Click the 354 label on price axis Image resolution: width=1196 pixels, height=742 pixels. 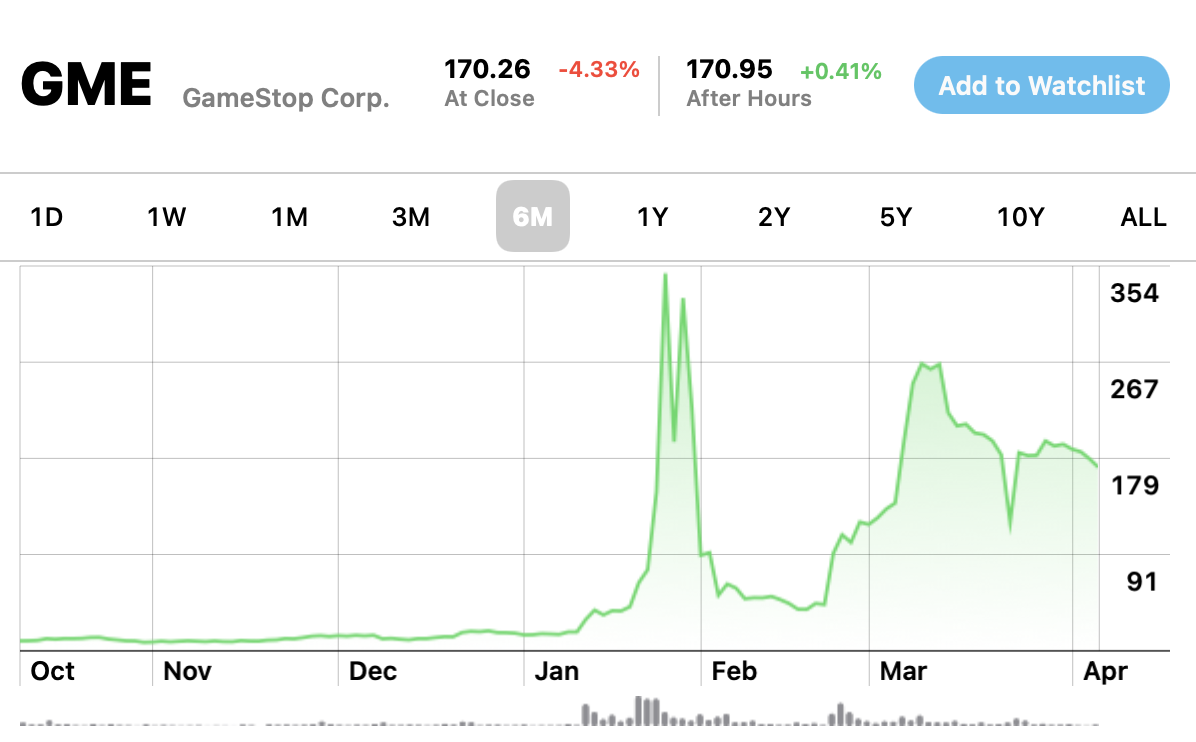[x=1134, y=293]
